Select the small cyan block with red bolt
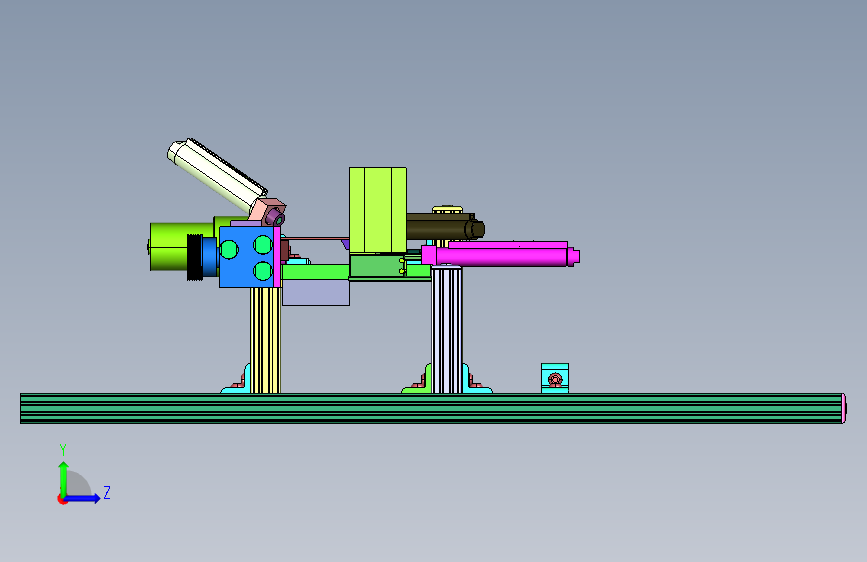867x562 pixels. pyautogui.click(x=555, y=378)
